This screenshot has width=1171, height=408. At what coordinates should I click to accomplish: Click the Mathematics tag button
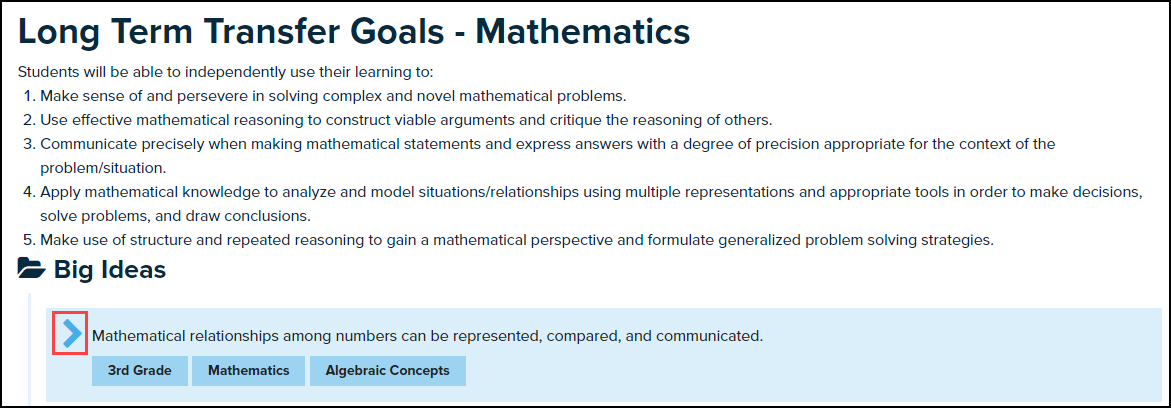click(249, 371)
